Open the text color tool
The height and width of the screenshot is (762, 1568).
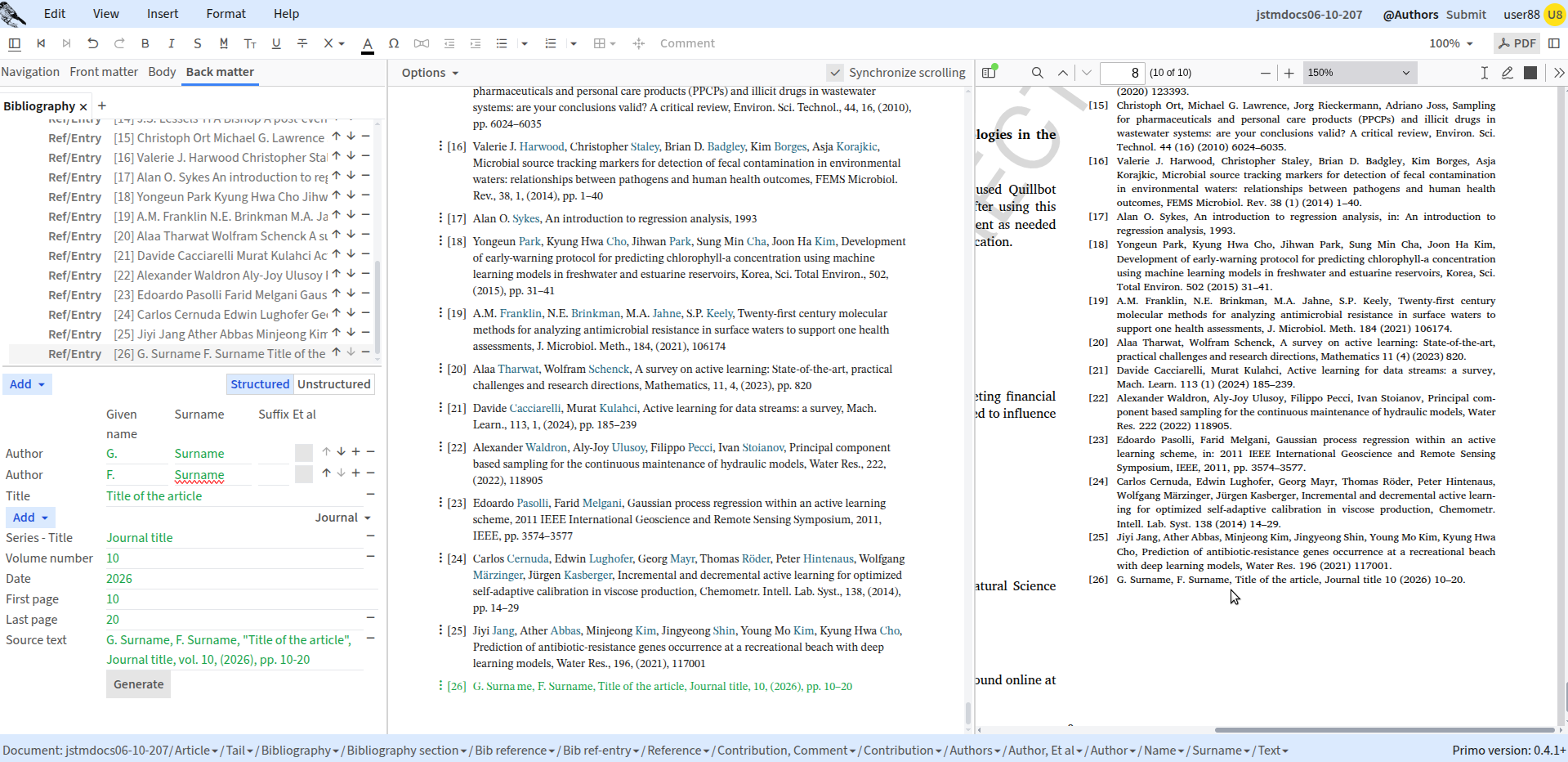click(x=368, y=44)
